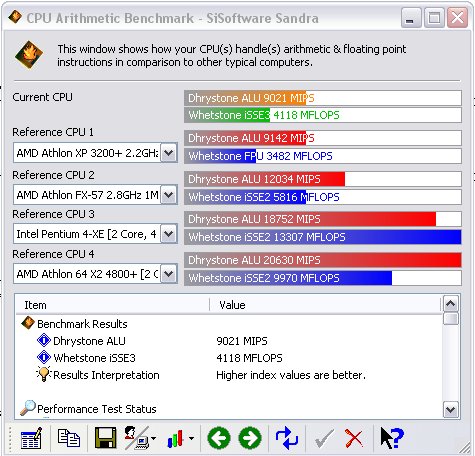Screen dimensions: 475x456
Task: Click the scroll down arrow of results list
Action: point(451,409)
